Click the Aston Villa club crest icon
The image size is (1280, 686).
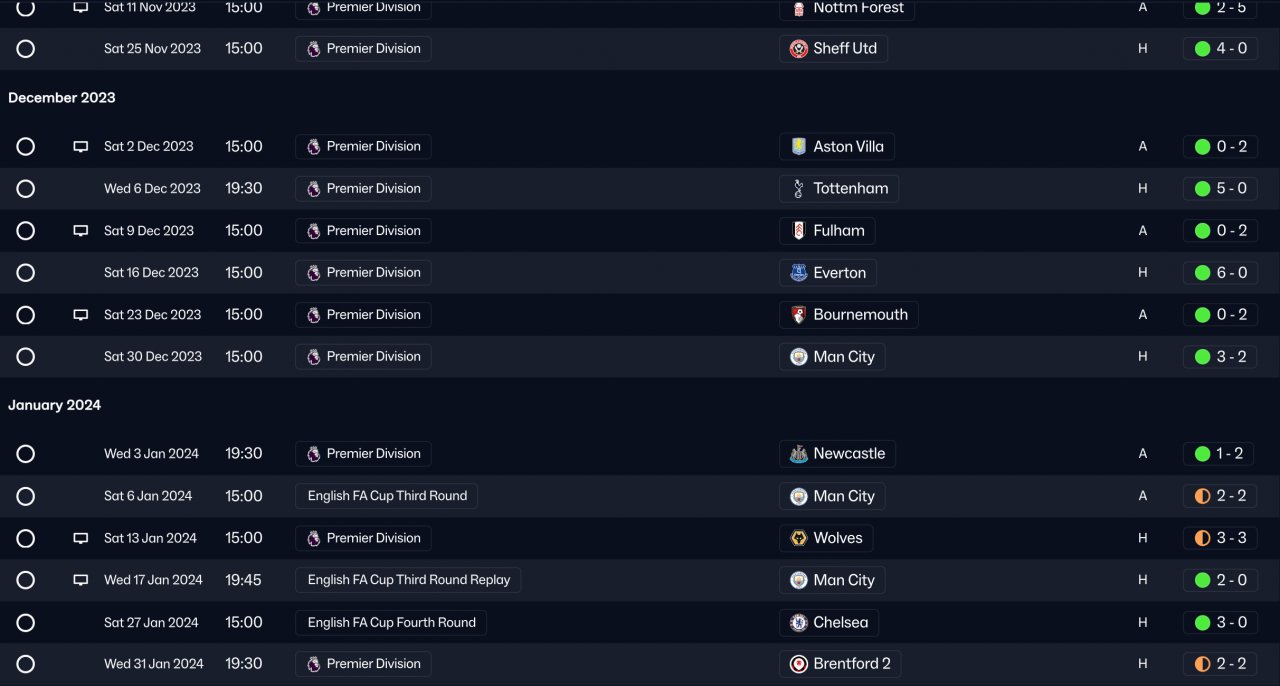coord(798,146)
